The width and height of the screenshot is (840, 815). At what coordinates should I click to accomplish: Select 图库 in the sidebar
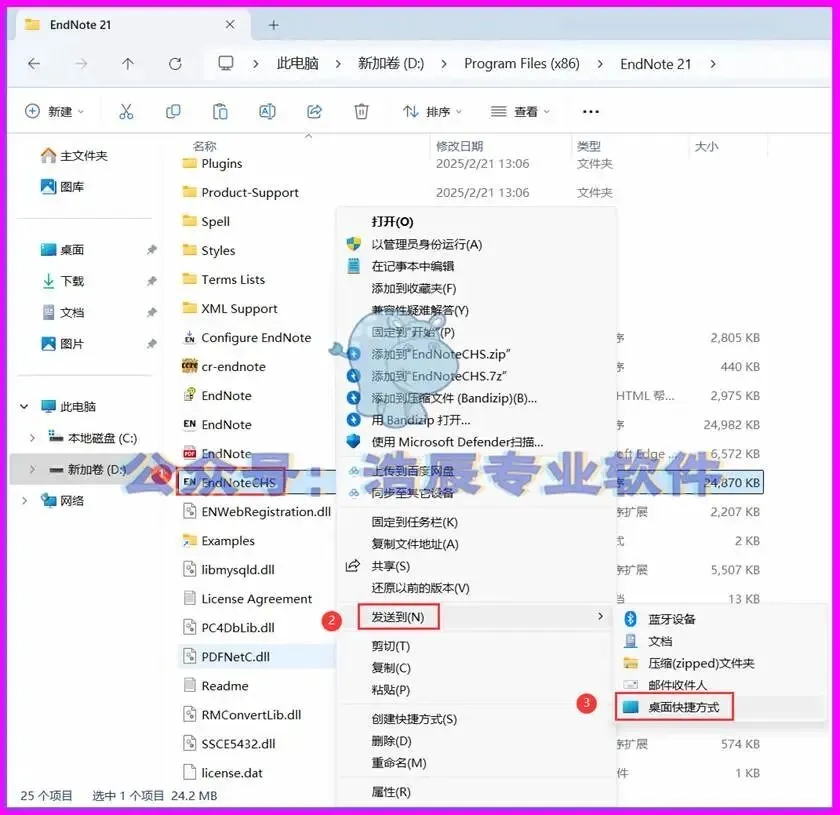[x=63, y=187]
